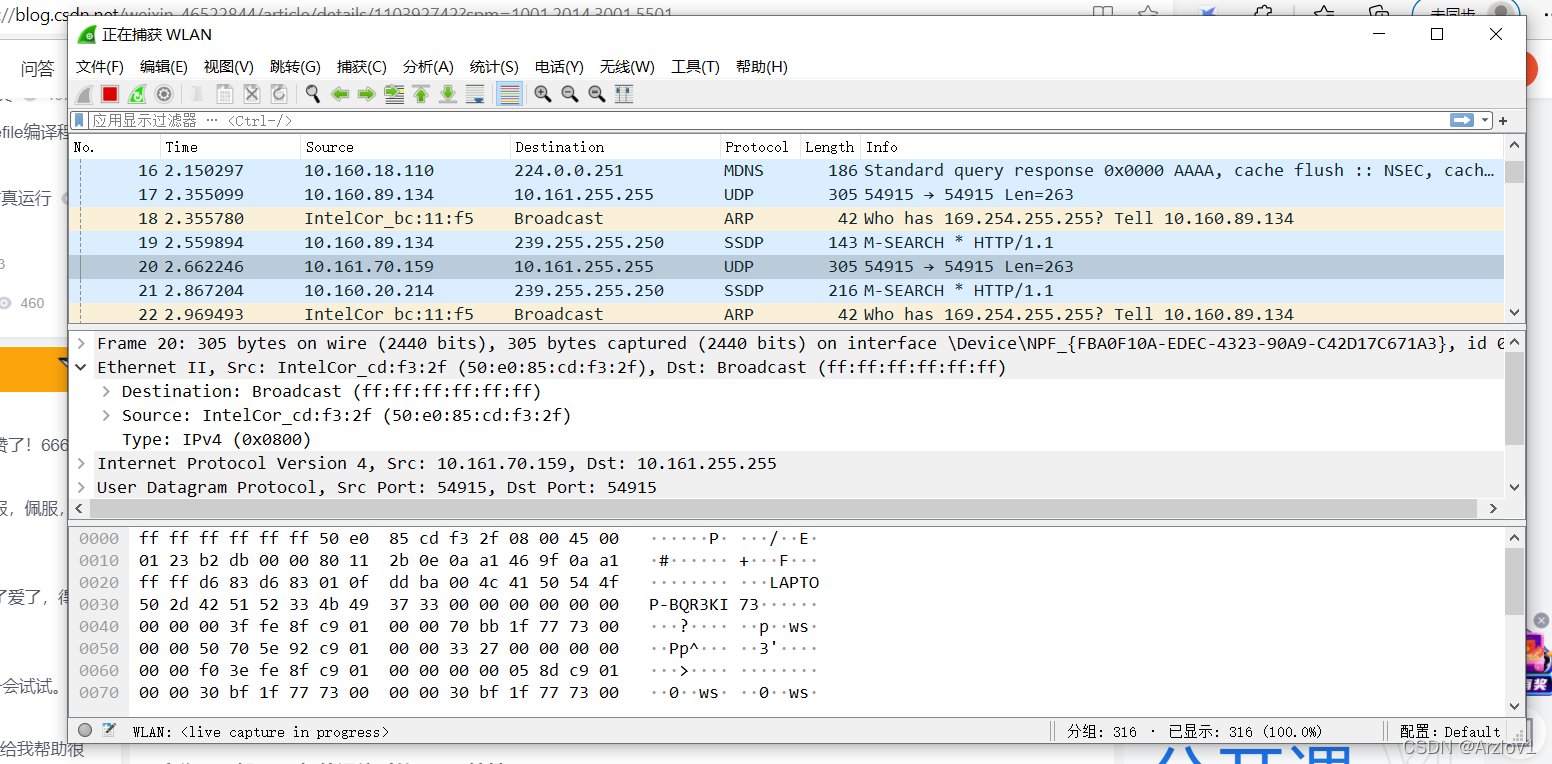The height and width of the screenshot is (764, 1552).
Task: Expand Destination: Broadcast subtree
Action: (x=107, y=391)
